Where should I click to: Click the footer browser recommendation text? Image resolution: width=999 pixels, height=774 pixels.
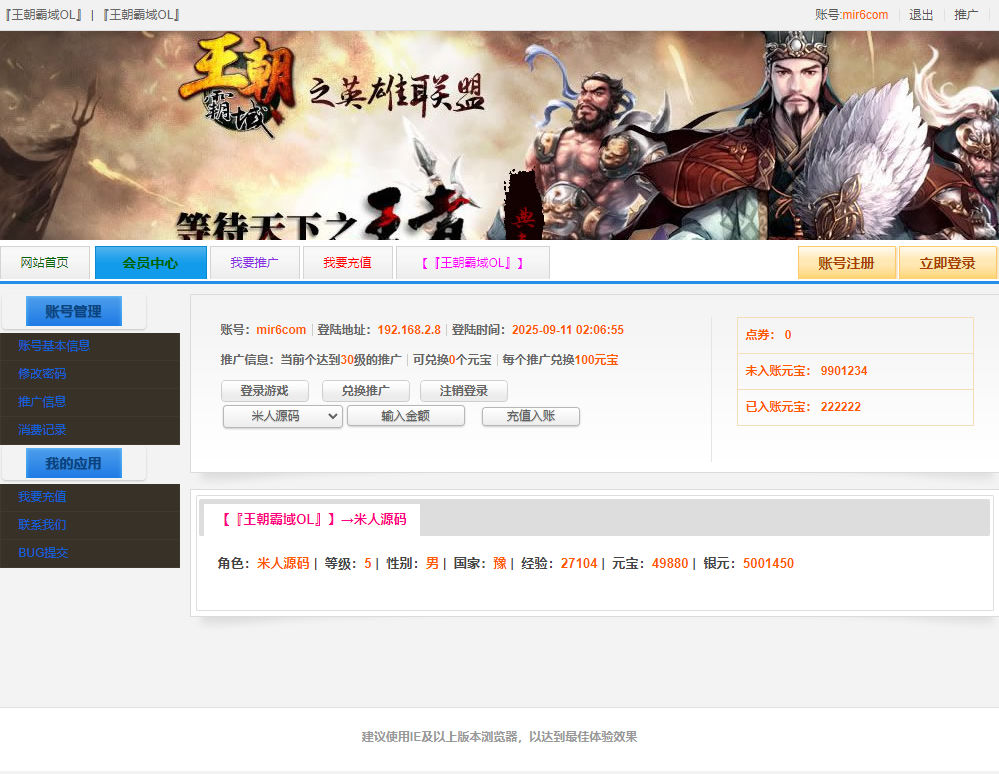[500, 737]
